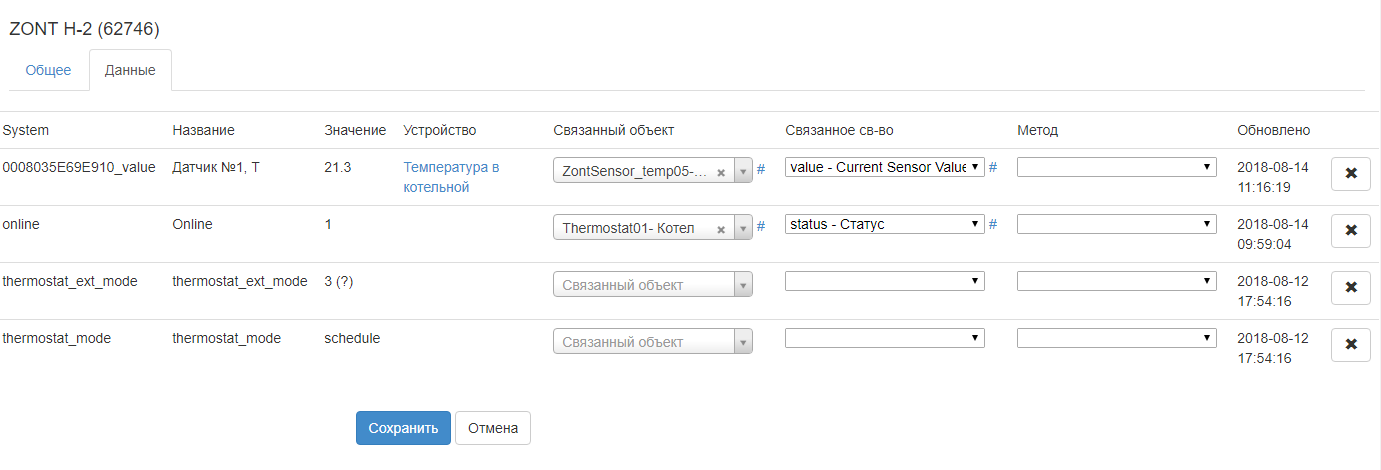This screenshot has height=470, width=1381.
Task: Switch to the Общее tab
Action: [48, 70]
